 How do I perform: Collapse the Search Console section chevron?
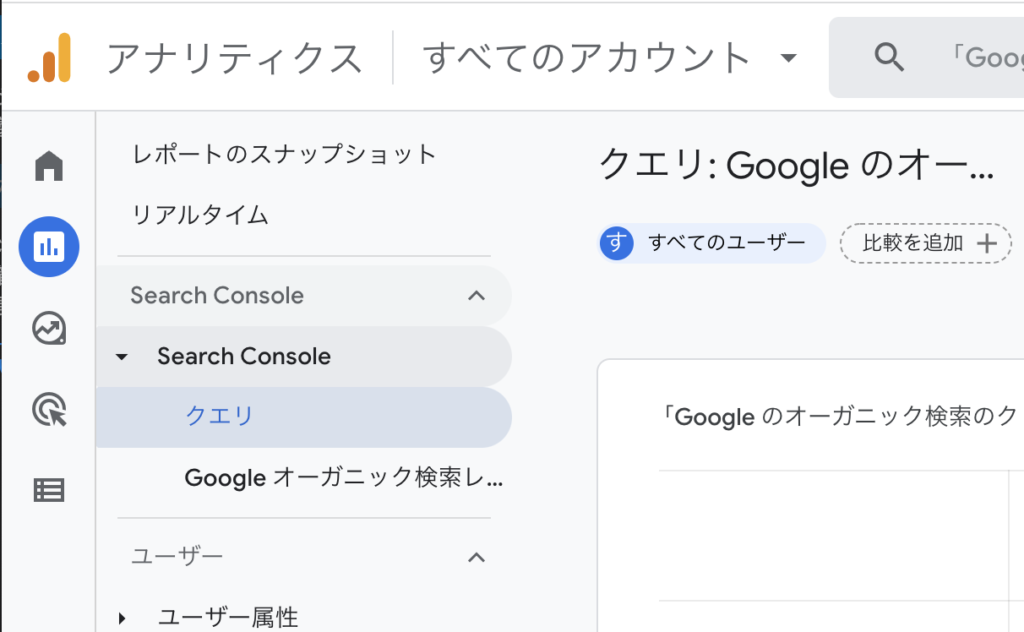pos(477,296)
